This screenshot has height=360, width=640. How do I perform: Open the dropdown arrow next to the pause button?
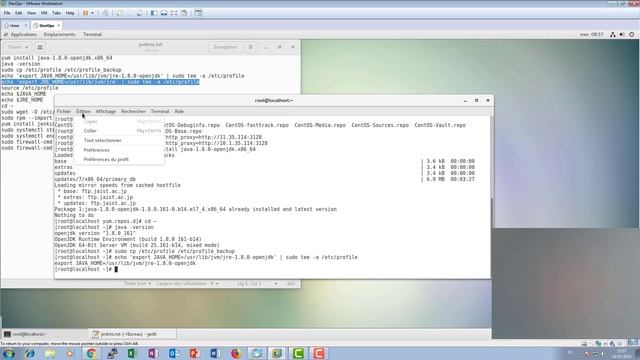92,13
